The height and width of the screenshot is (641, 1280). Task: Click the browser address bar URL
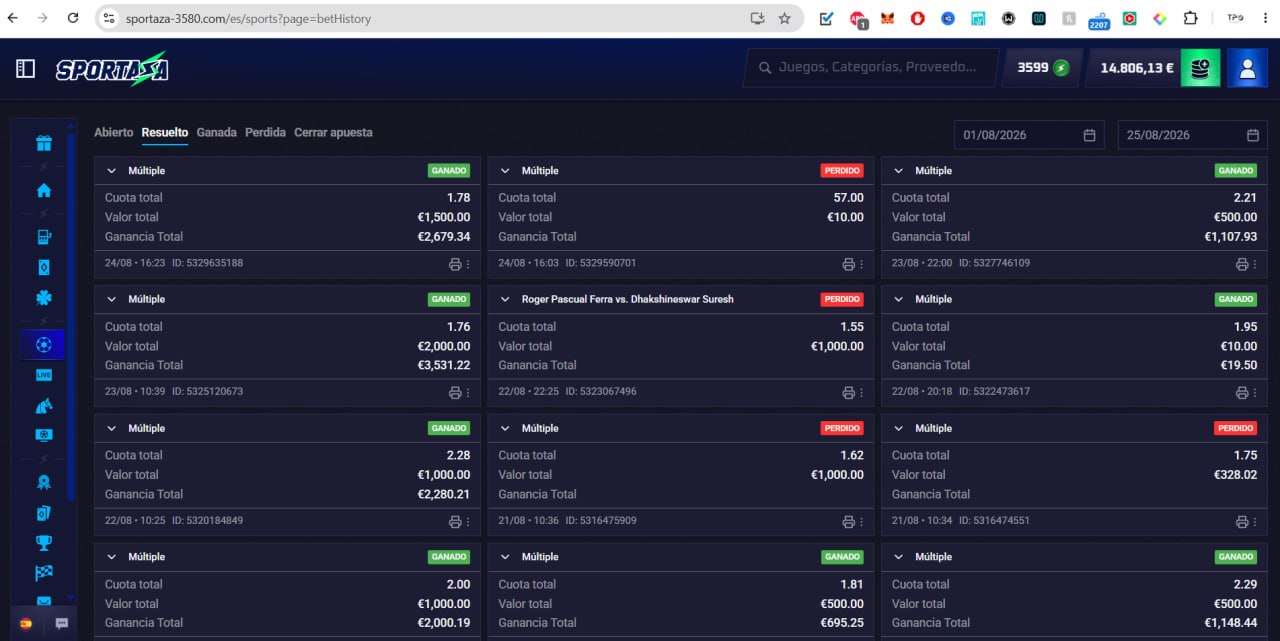tap(248, 18)
